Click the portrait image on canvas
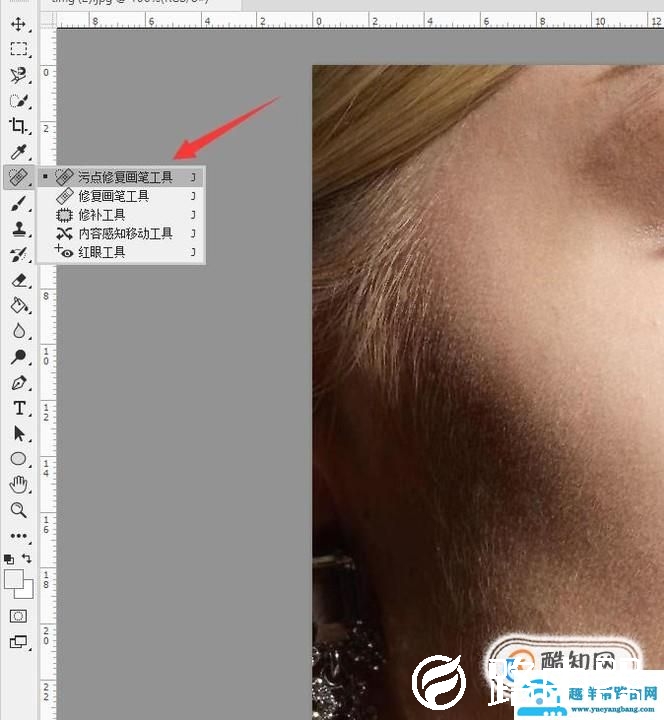This screenshot has width=664, height=720. tap(488, 392)
